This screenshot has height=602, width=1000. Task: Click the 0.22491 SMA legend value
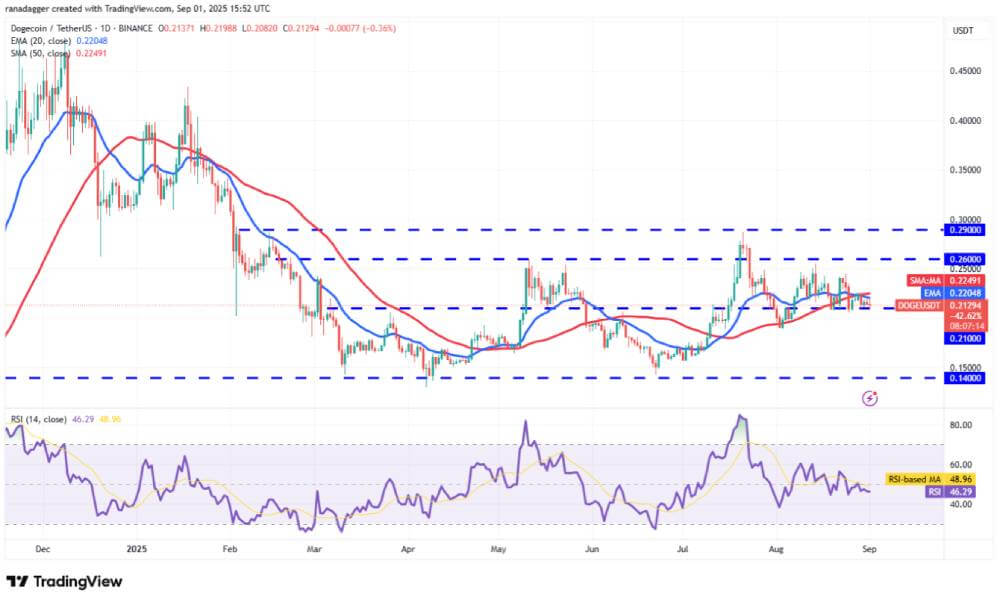(91, 54)
